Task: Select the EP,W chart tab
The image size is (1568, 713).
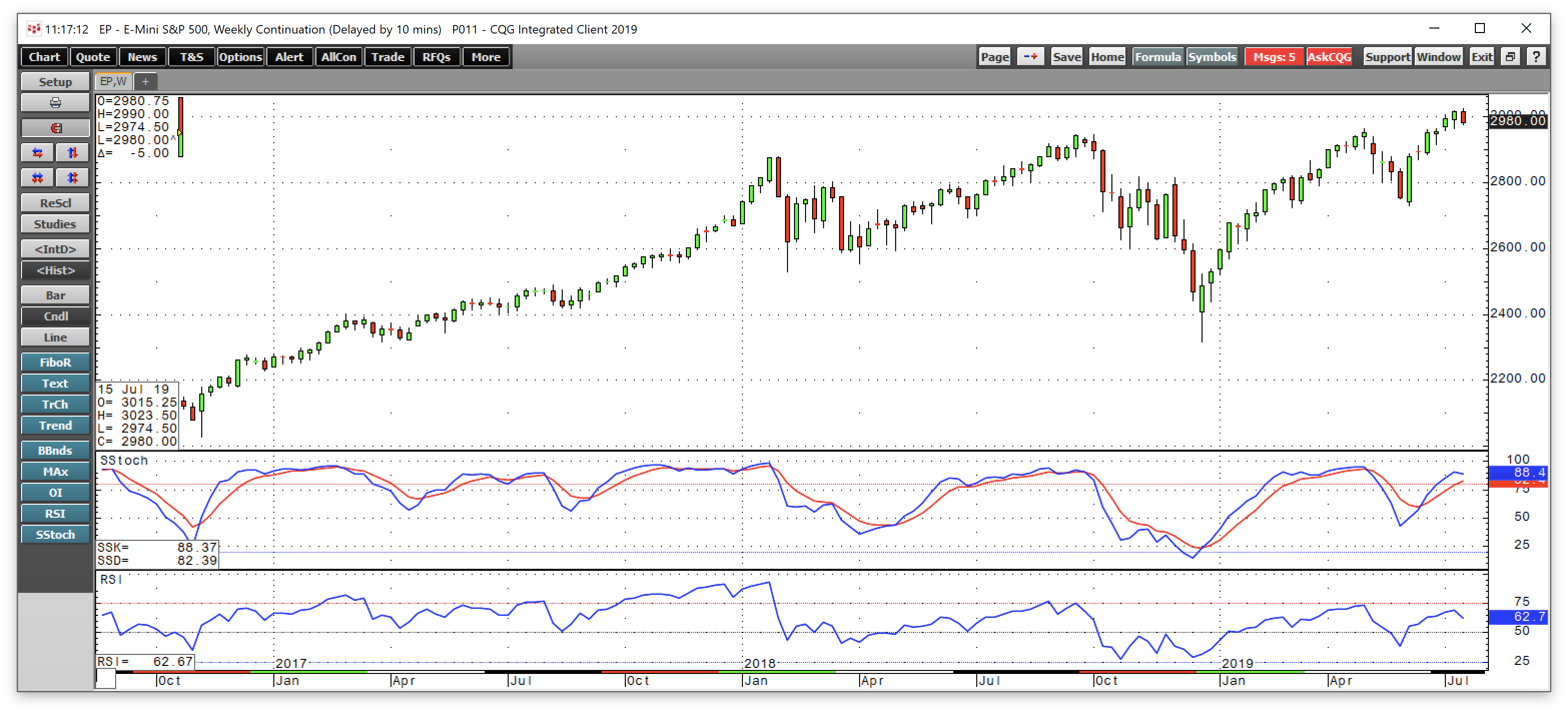Action: pos(114,82)
